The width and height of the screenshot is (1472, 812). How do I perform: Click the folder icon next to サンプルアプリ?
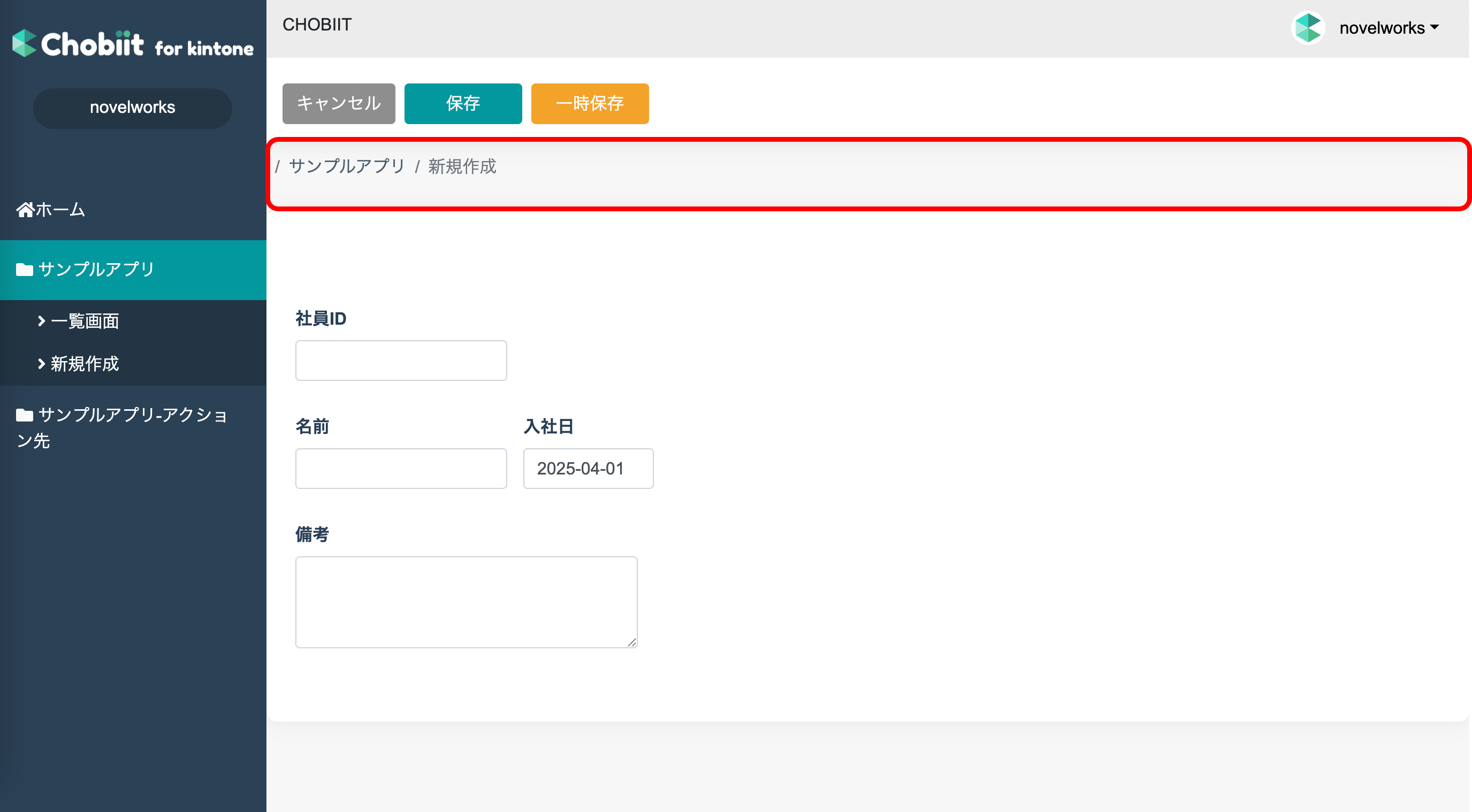click(x=25, y=270)
